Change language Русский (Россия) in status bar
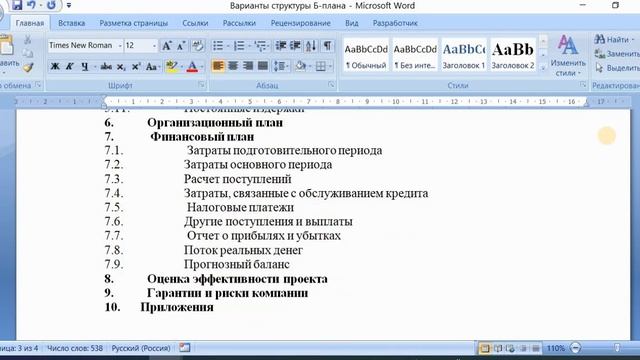This screenshot has height=360, width=640. click(141, 348)
